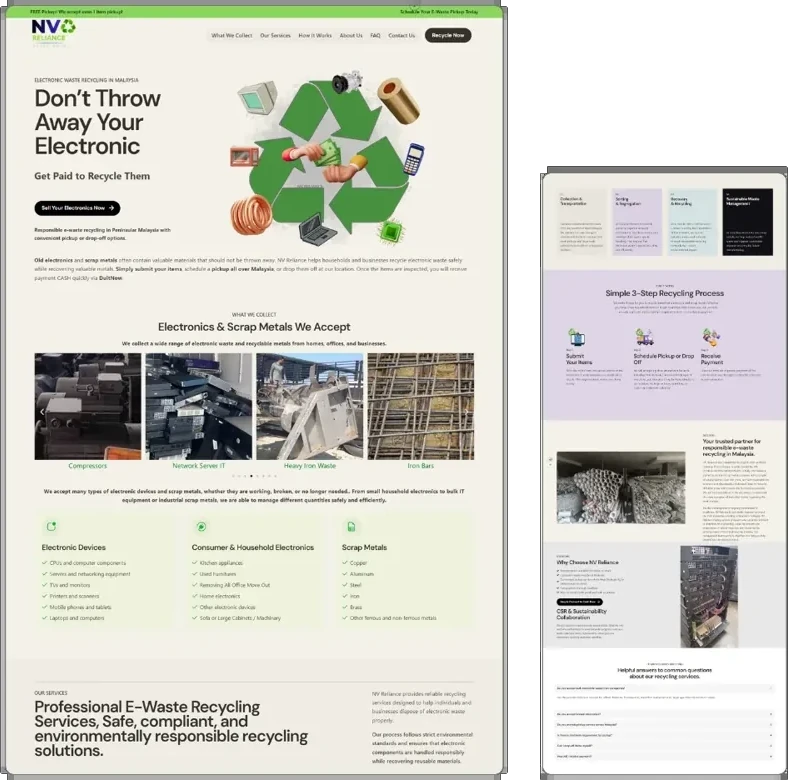This screenshot has height=780, width=788.
Task: Click the Recycle Now button
Action: 448,35
